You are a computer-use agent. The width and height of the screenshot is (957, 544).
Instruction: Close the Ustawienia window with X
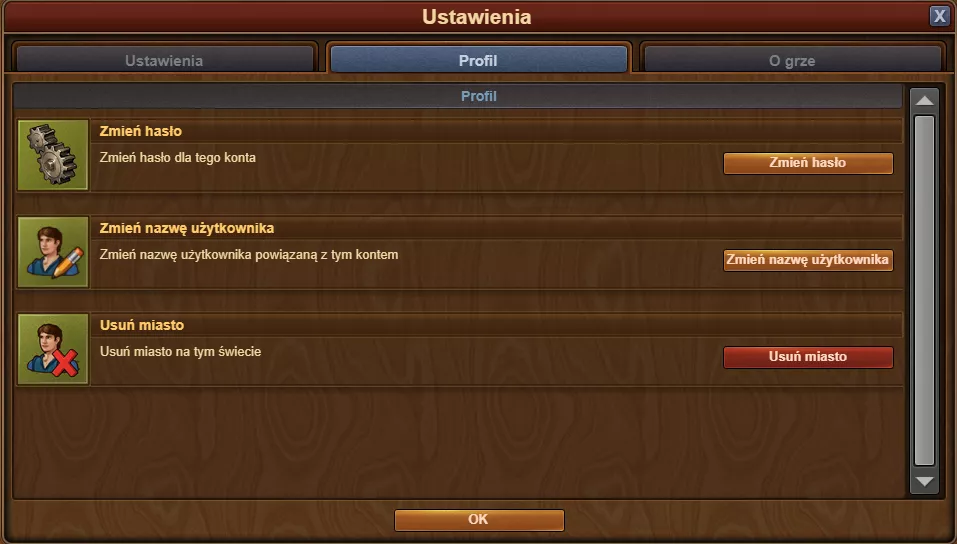[x=939, y=16]
